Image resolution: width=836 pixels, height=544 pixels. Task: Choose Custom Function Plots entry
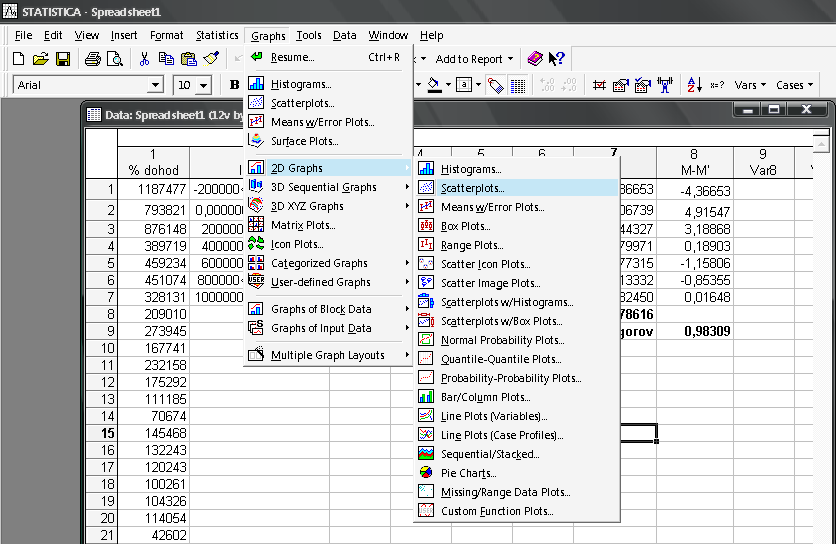tap(517, 511)
